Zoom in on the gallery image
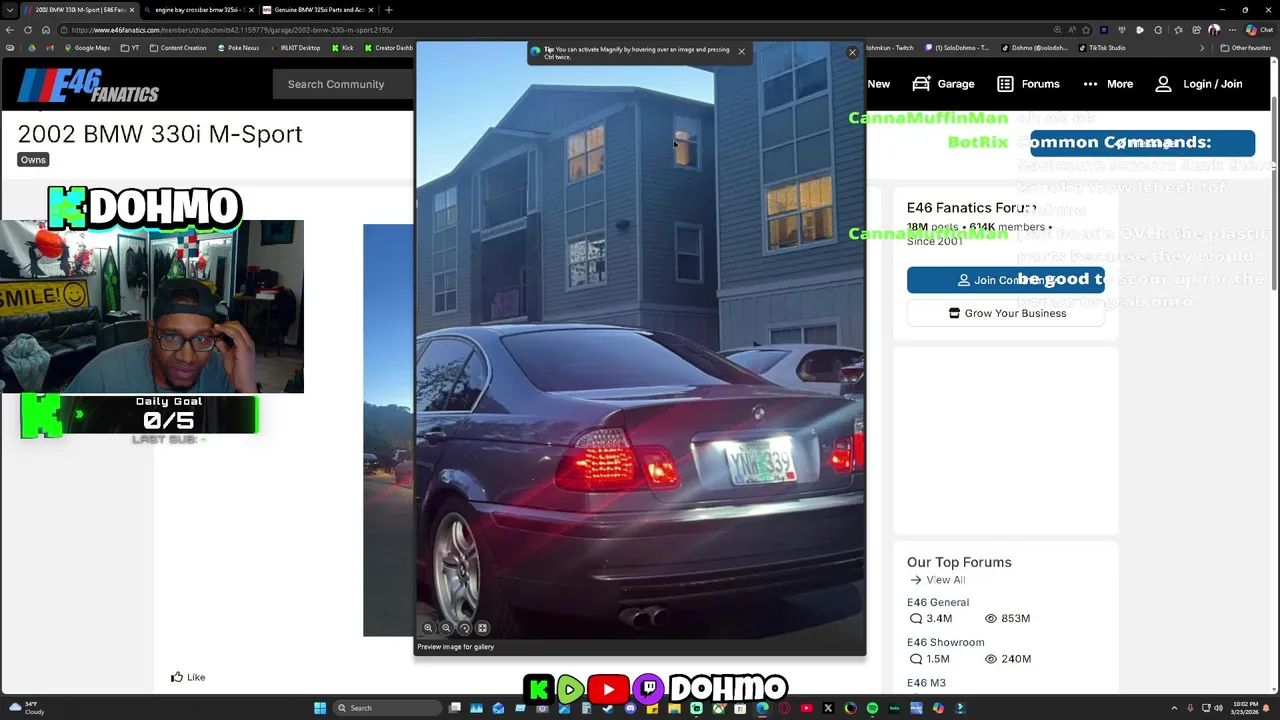The width and height of the screenshot is (1280, 720). [428, 628]
